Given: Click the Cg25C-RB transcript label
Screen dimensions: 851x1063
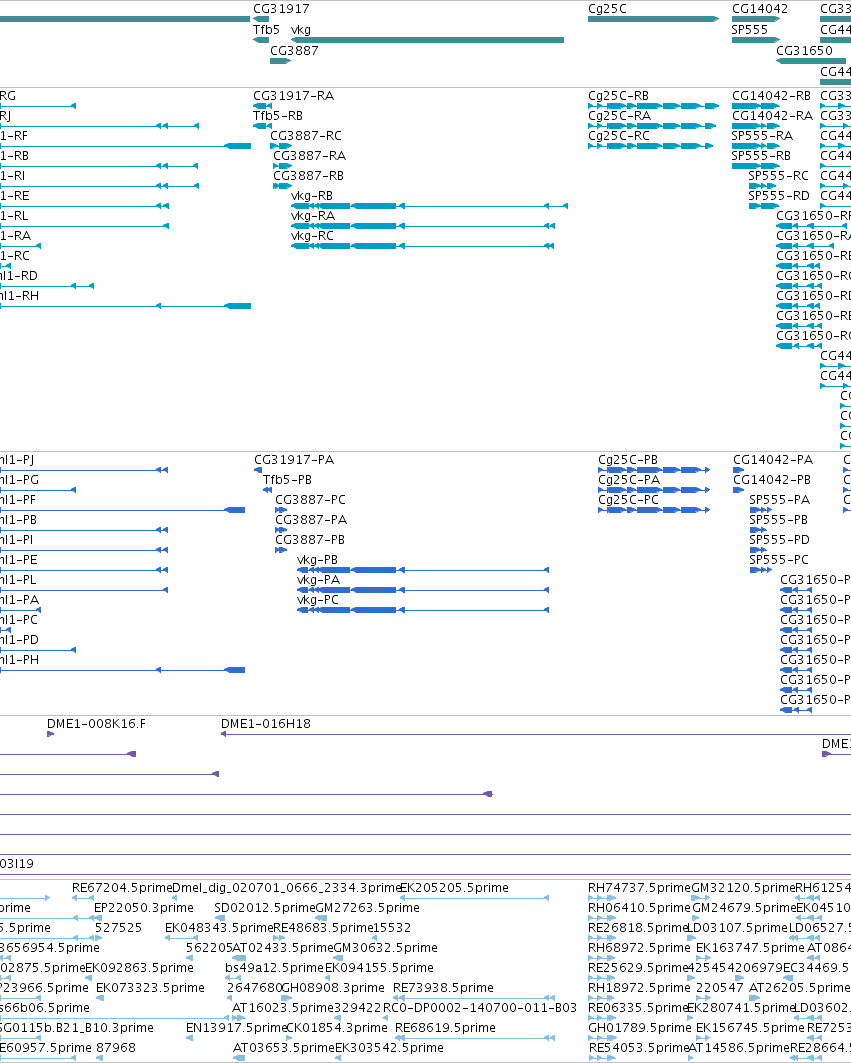Looking at the screenshot, I should tap(618, 96).
